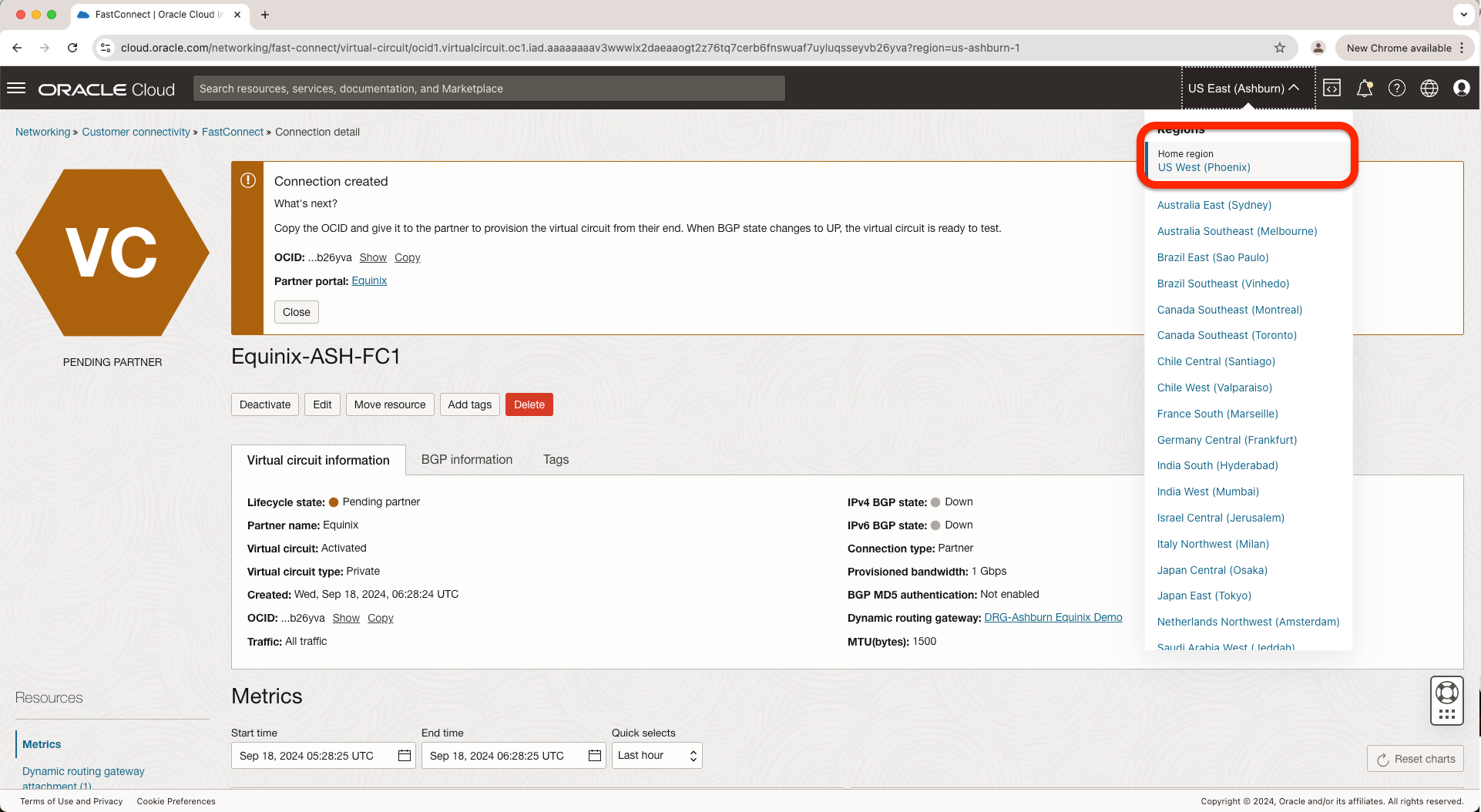
Task: Click the End time date field
Action: coord(514,756)
